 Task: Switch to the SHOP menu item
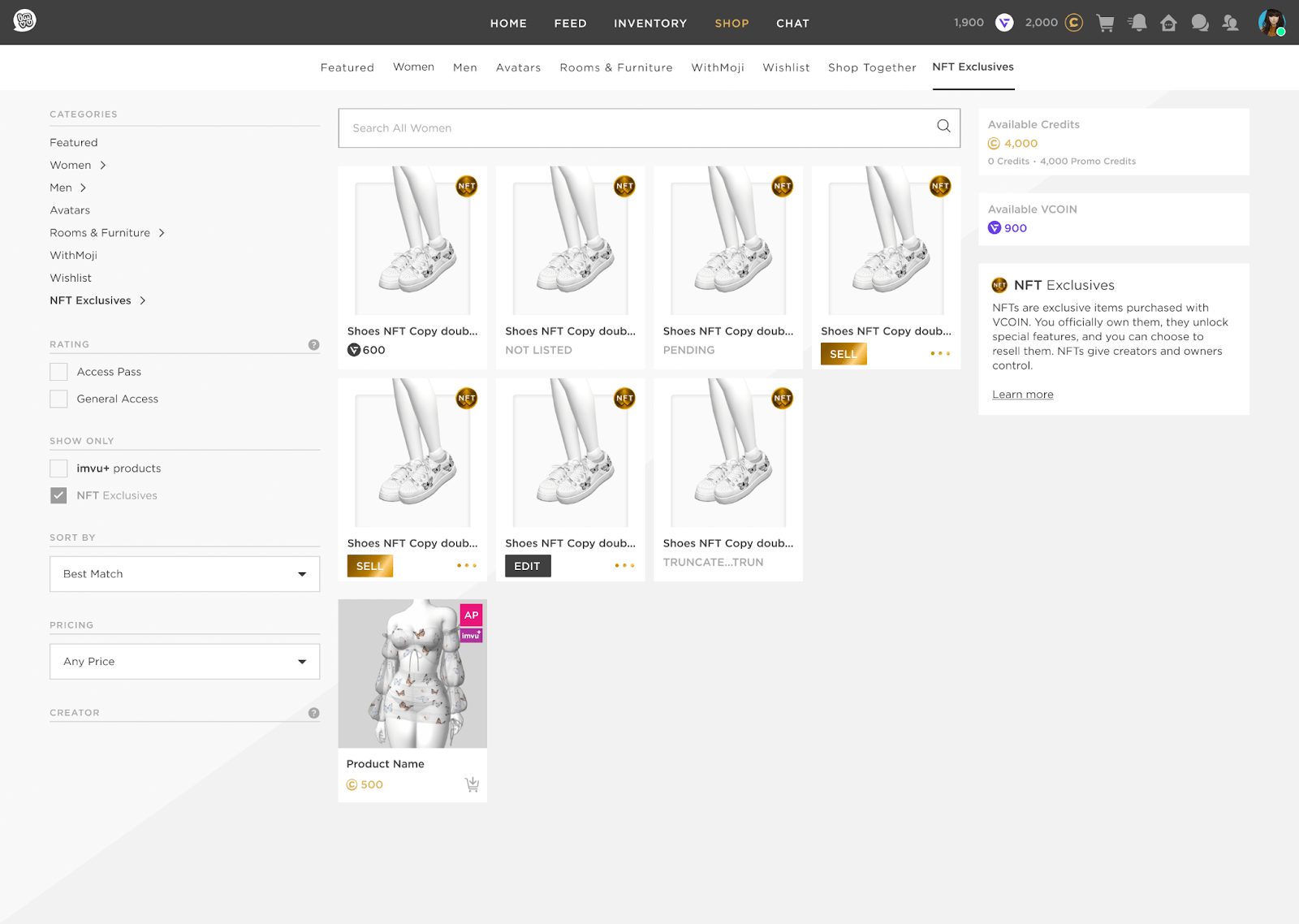point(731,23)
